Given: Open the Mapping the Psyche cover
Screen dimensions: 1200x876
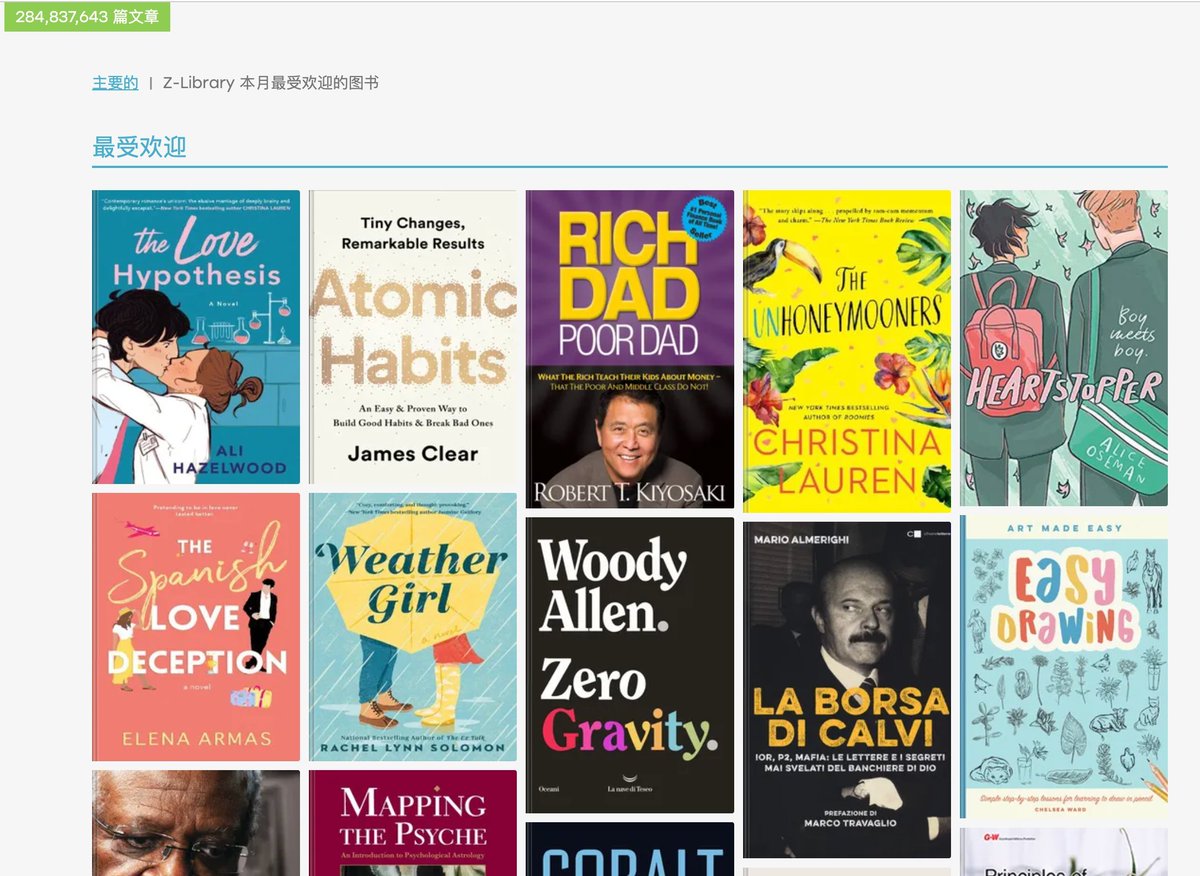Looking at the screenshot, I should tap(413, 823).
